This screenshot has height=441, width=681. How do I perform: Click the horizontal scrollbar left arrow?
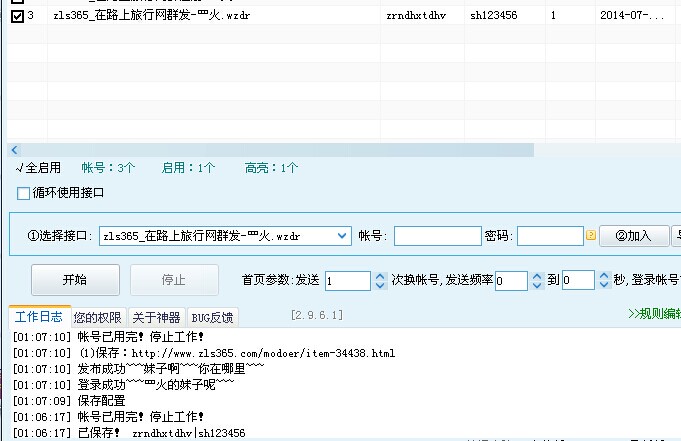pyautogui.click(x=14, y=150)
